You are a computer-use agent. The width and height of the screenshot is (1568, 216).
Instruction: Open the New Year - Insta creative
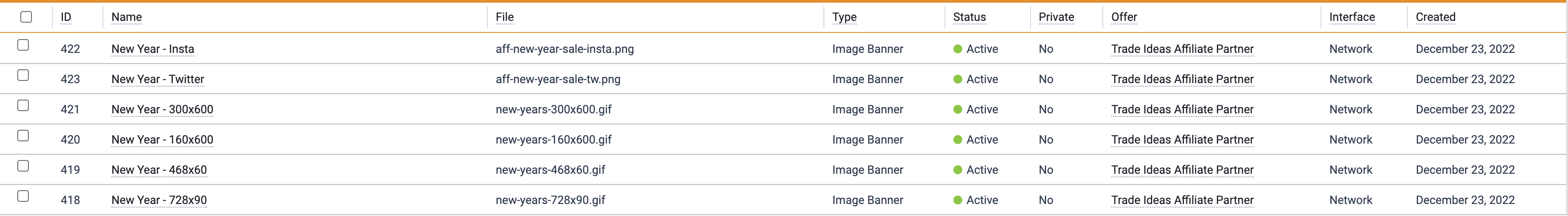click(153, 49)
